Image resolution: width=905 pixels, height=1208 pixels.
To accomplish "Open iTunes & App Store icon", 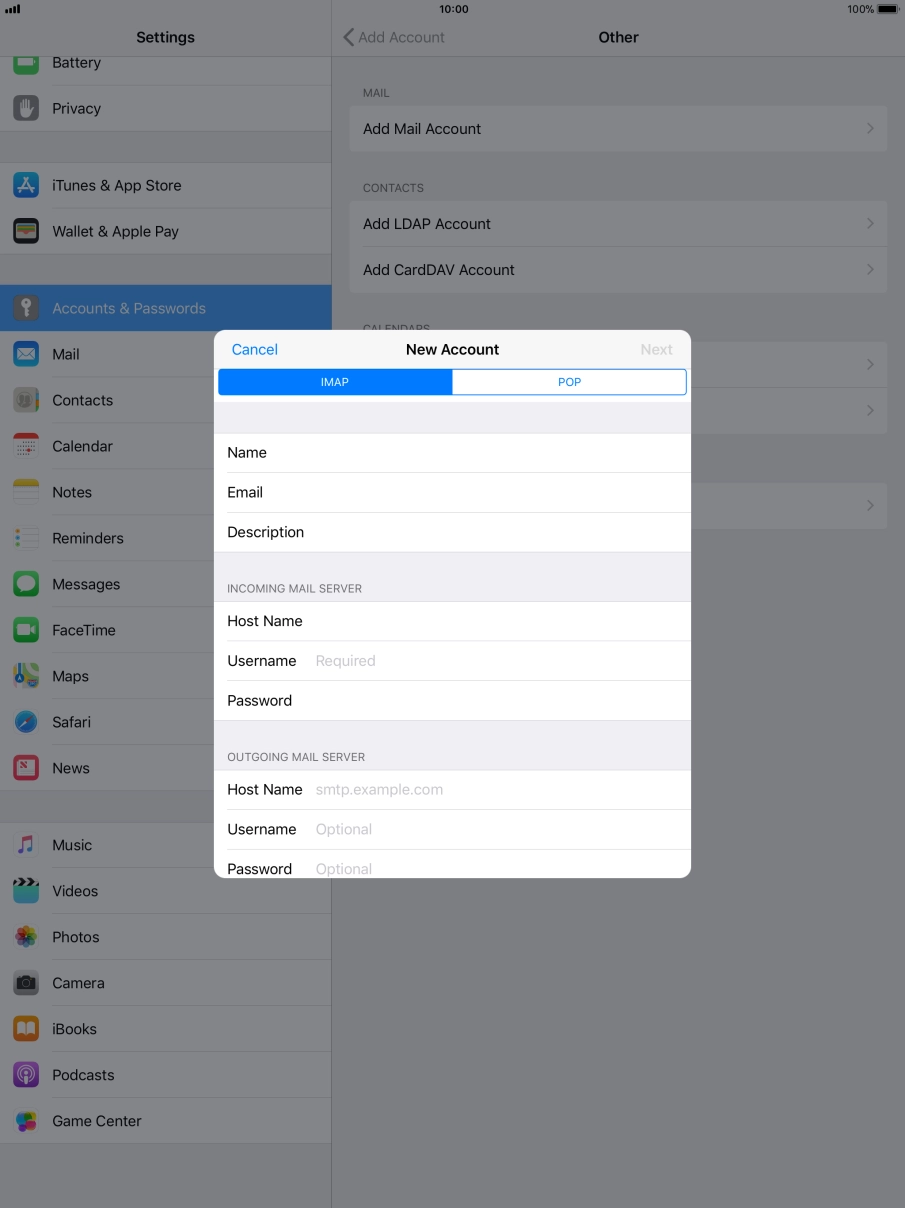I will point(25,185).
